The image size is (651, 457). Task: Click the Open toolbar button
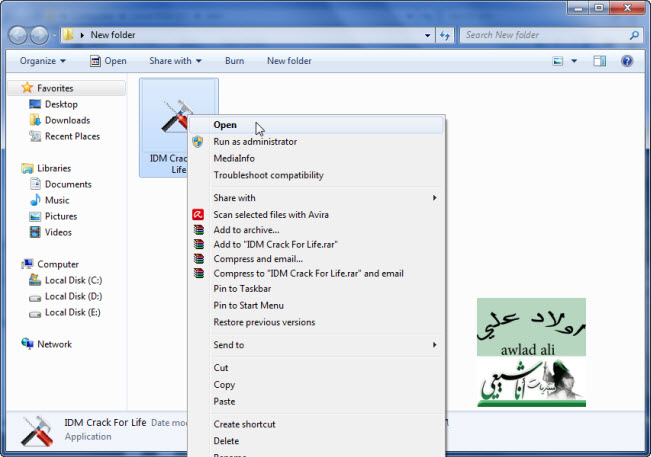pyautogui.click(x=108, y=61)
